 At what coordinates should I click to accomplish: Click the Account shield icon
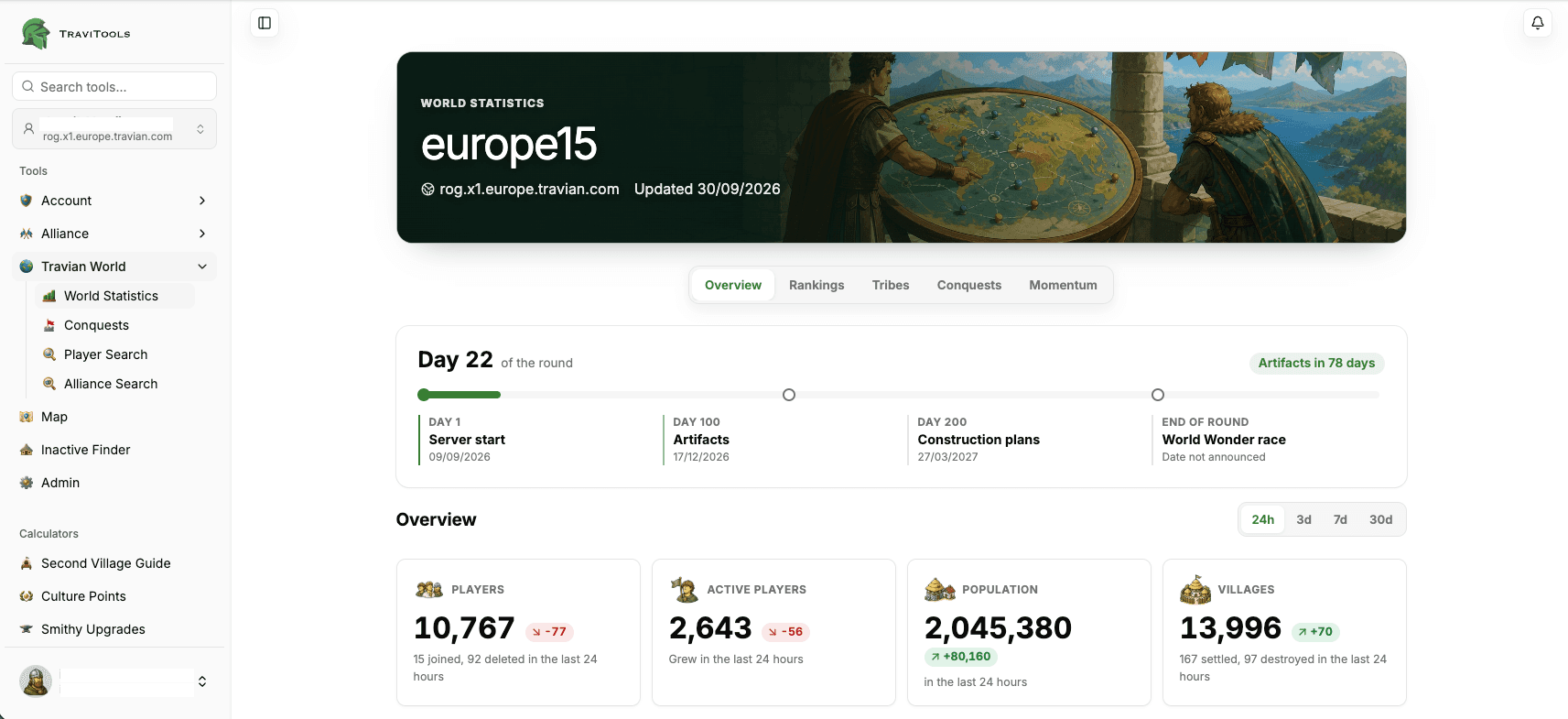[27, 201]
